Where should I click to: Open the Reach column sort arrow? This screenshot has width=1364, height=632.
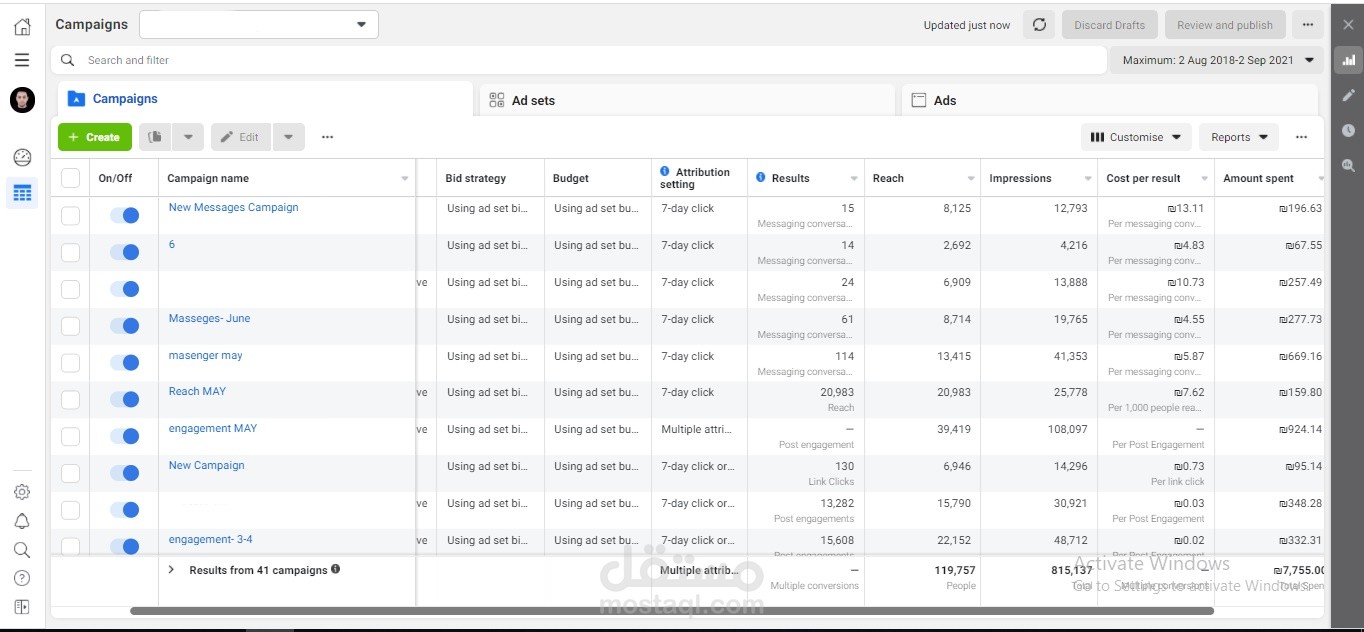(x=971, y=179)
